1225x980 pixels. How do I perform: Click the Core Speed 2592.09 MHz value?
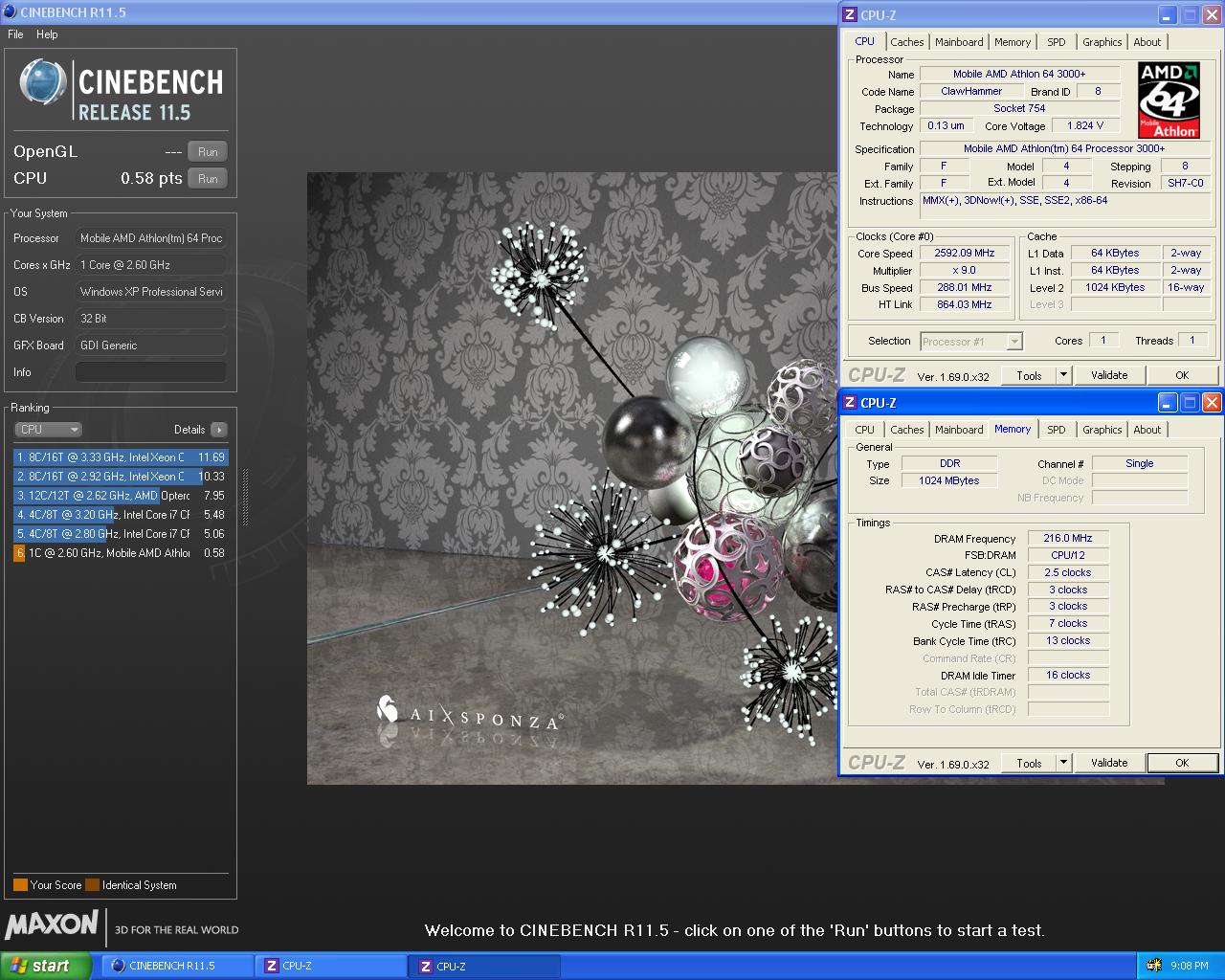pyautogui.click(x=965, y=254)
